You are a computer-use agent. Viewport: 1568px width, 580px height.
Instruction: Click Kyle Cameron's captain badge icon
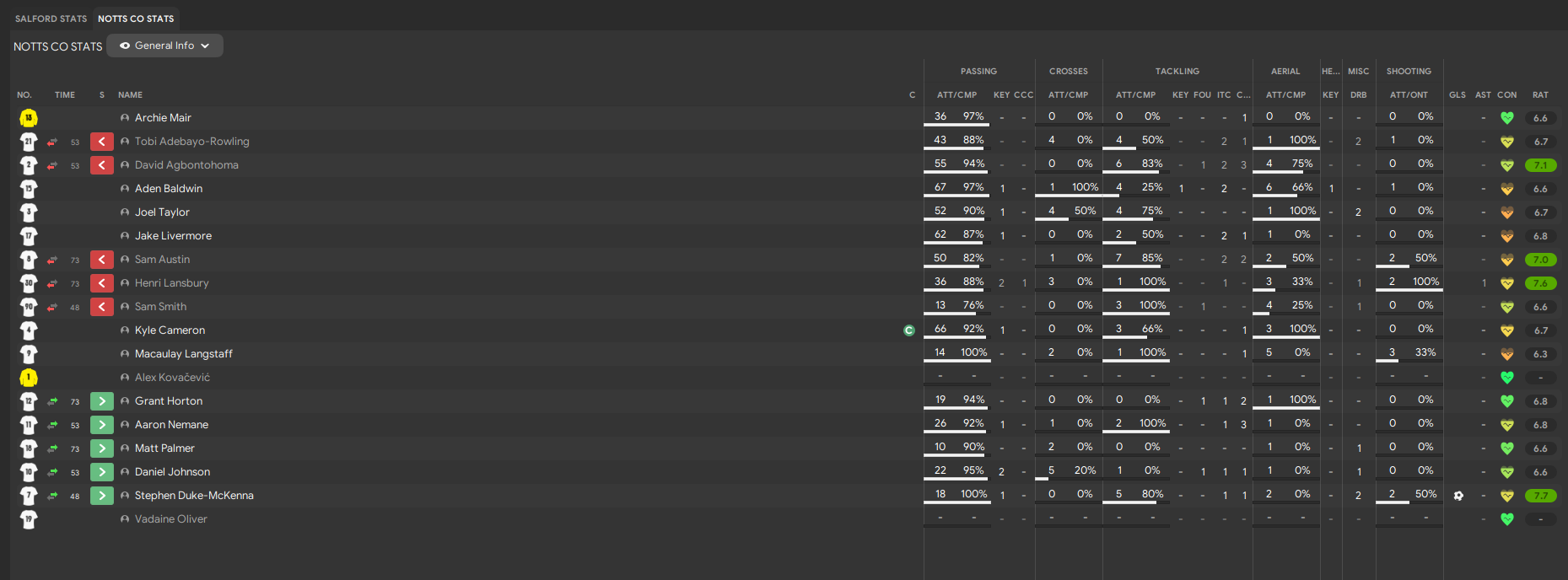909,330
